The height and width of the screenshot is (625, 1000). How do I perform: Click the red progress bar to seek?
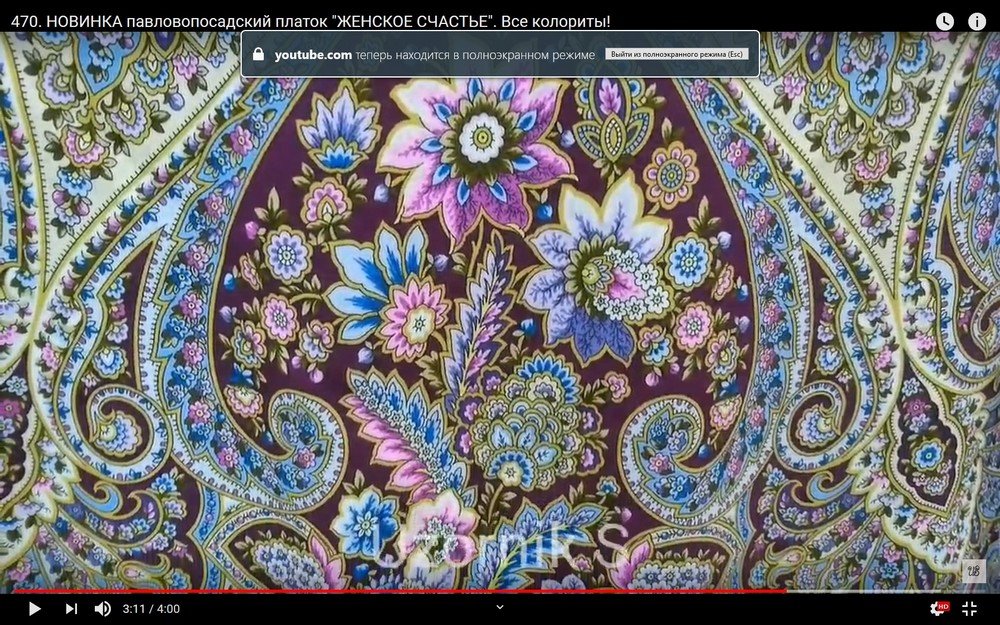pos(400,591)
